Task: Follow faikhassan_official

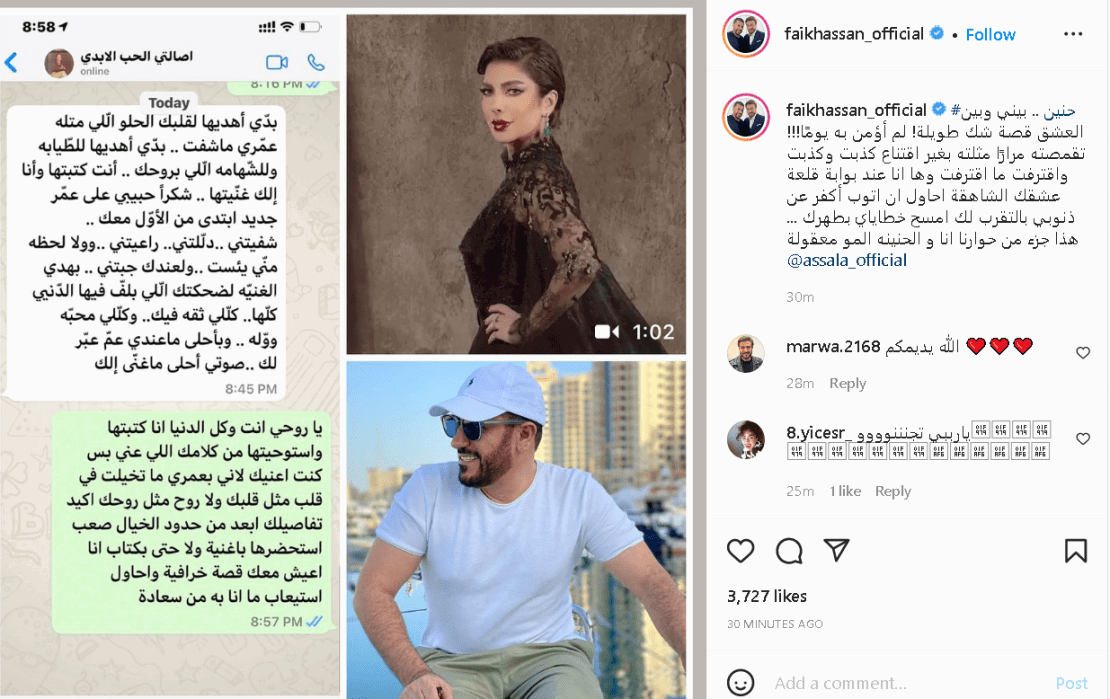Action: tap(990, 35)
